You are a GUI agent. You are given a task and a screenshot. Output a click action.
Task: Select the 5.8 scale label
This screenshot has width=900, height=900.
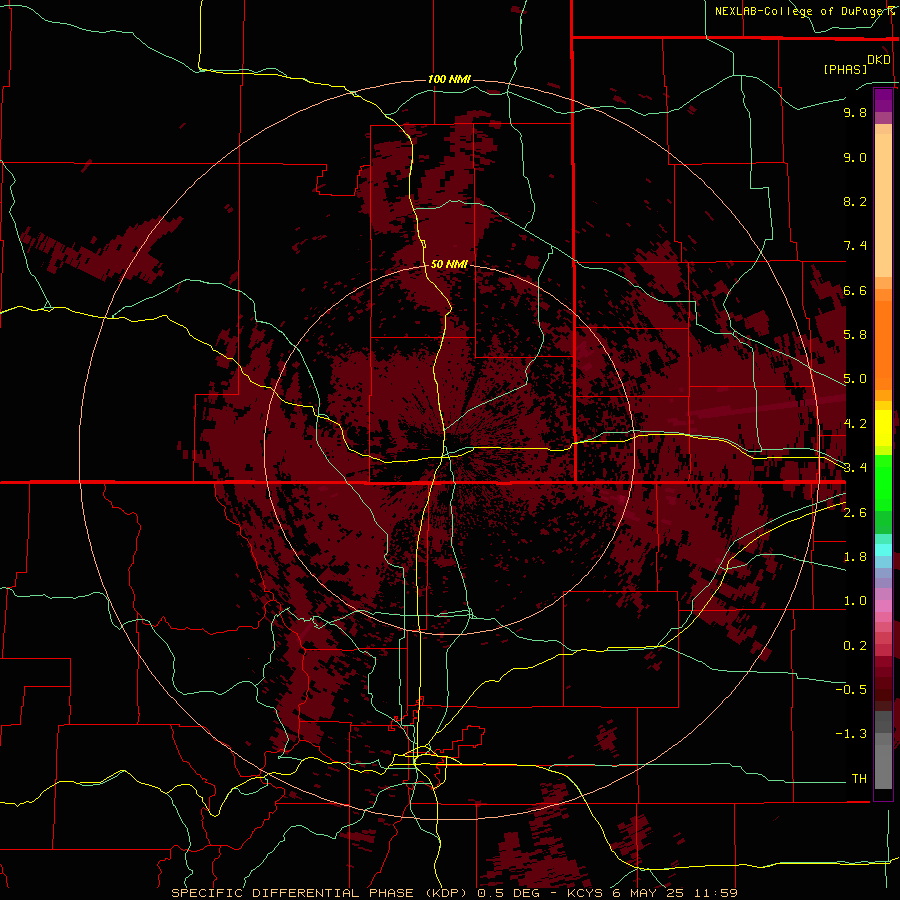(855, 335)
